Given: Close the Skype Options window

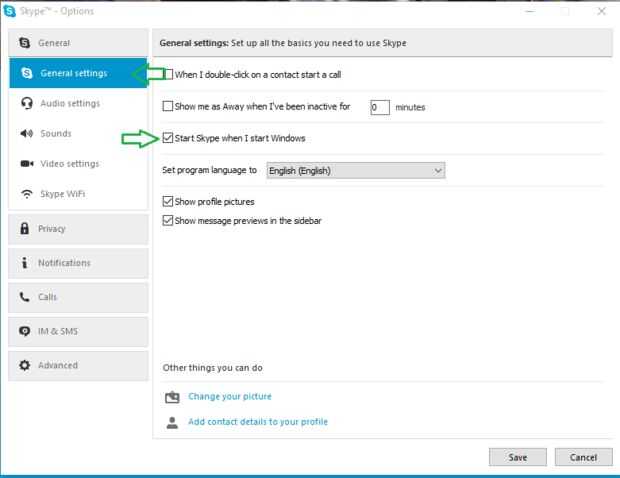Looking at the screenshot, I should tap(601, 11).
